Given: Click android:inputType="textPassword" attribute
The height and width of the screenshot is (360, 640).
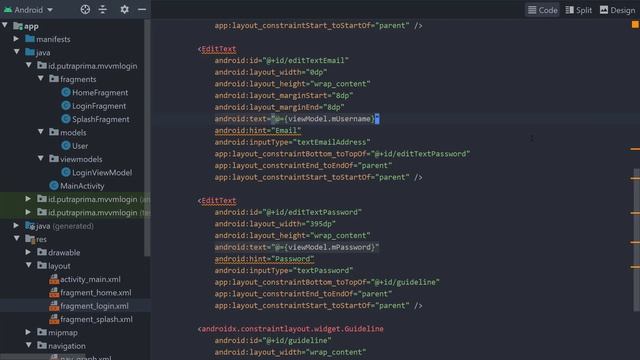Looking at the screenshot, I should click(x=284, y=270).
